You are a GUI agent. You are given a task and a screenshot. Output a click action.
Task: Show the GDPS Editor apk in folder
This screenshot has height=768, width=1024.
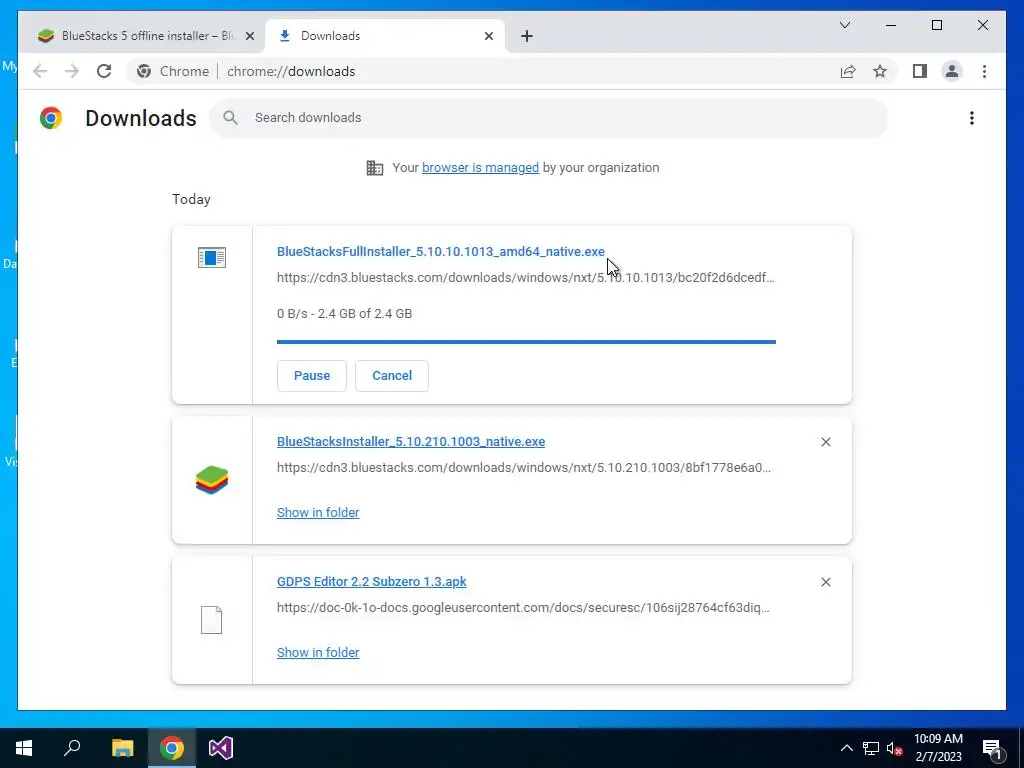[x=318, y=652]
